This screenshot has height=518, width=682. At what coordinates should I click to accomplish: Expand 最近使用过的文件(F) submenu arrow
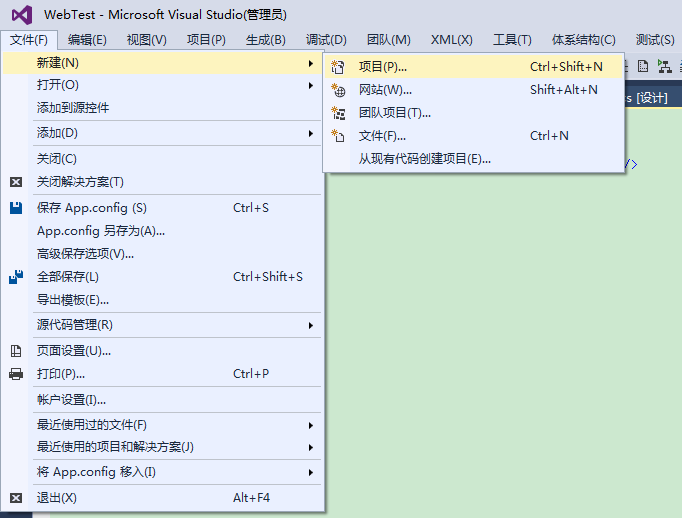(311, 425)
